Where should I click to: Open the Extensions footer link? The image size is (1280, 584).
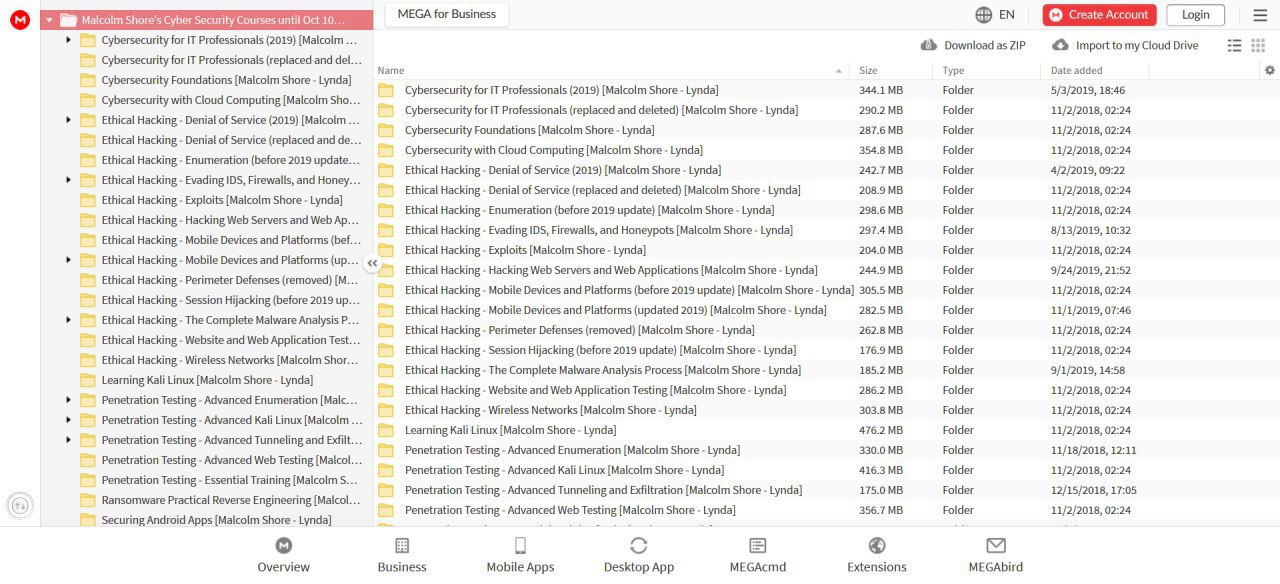coord(877,567)
